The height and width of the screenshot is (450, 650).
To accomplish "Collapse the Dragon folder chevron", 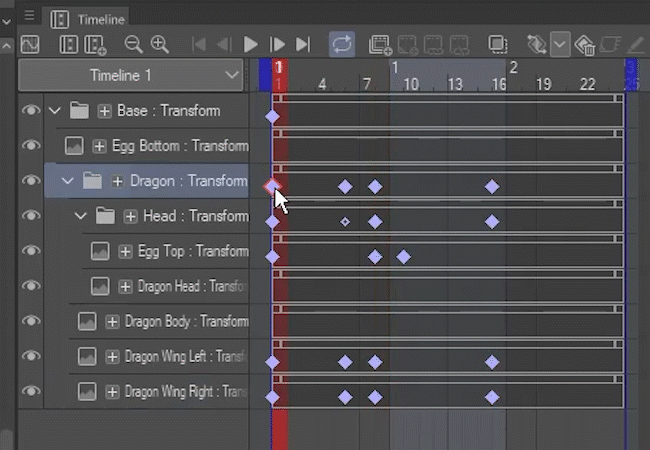I will (67, 181).
